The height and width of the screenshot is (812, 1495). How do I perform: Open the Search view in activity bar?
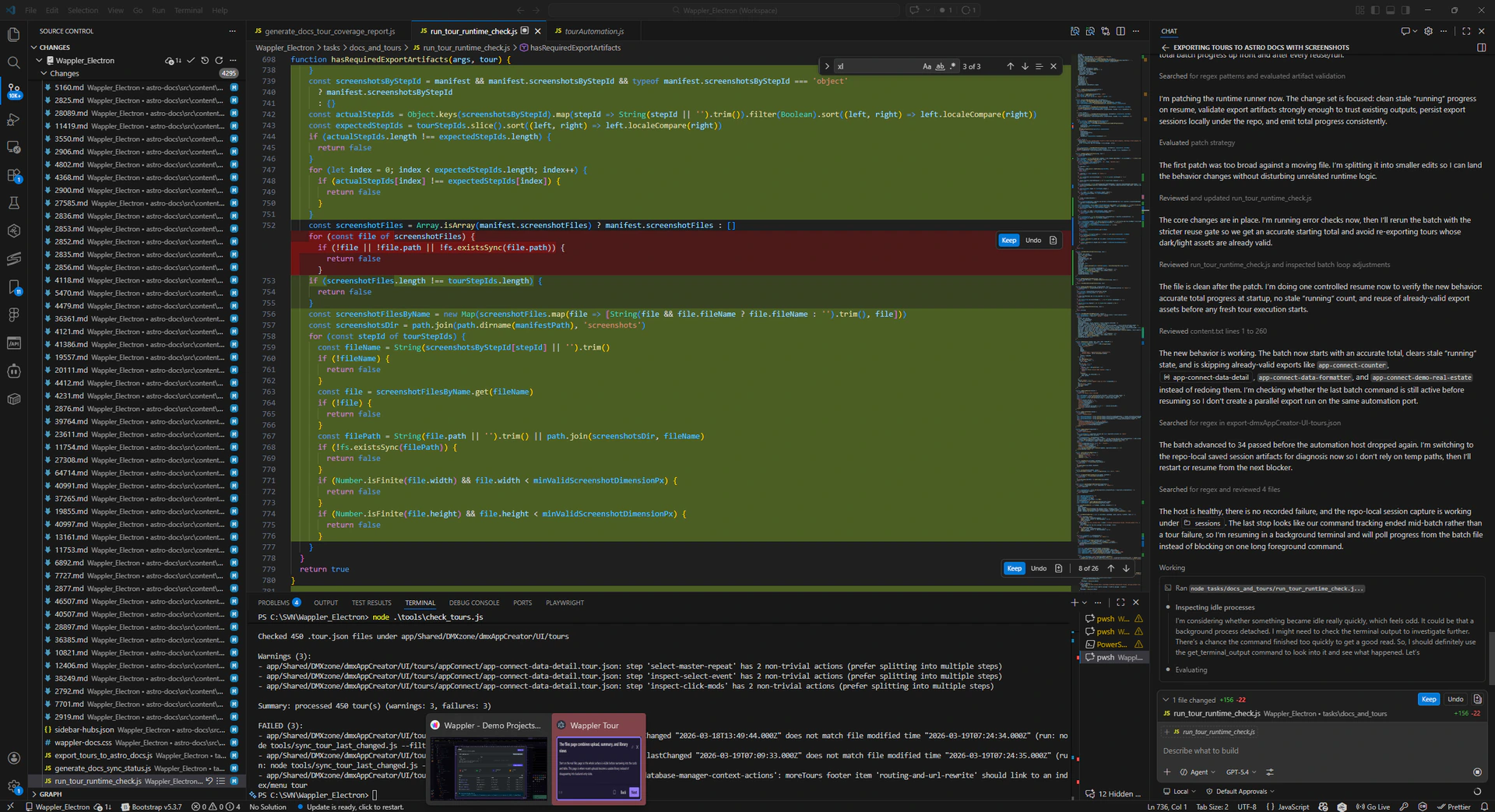tap(13, 62)
